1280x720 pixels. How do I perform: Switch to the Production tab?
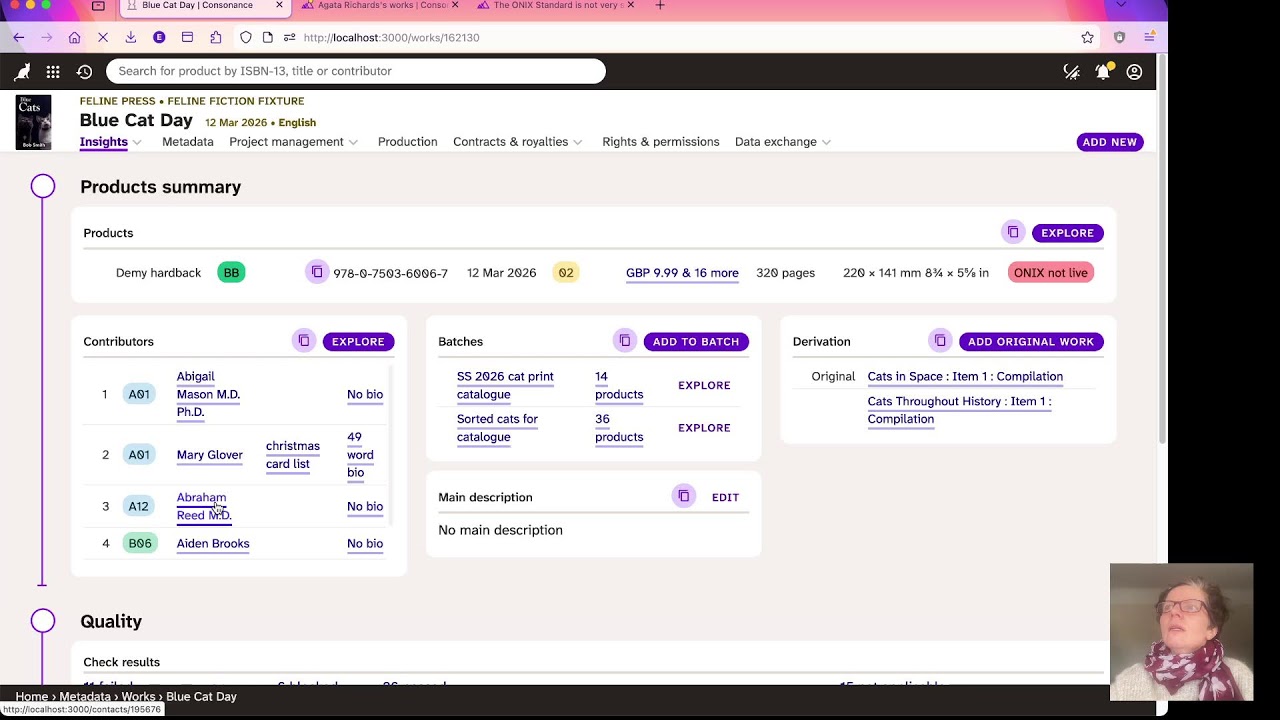(408, 142)
